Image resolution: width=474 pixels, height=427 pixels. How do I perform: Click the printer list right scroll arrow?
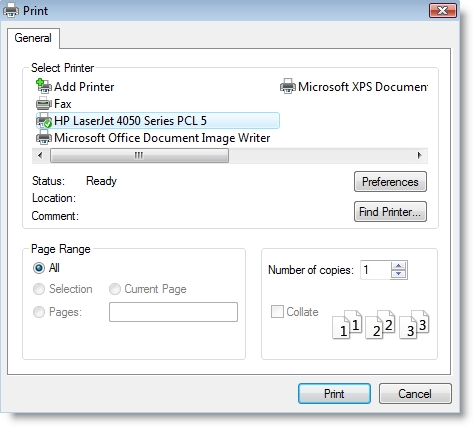point(420,155)
